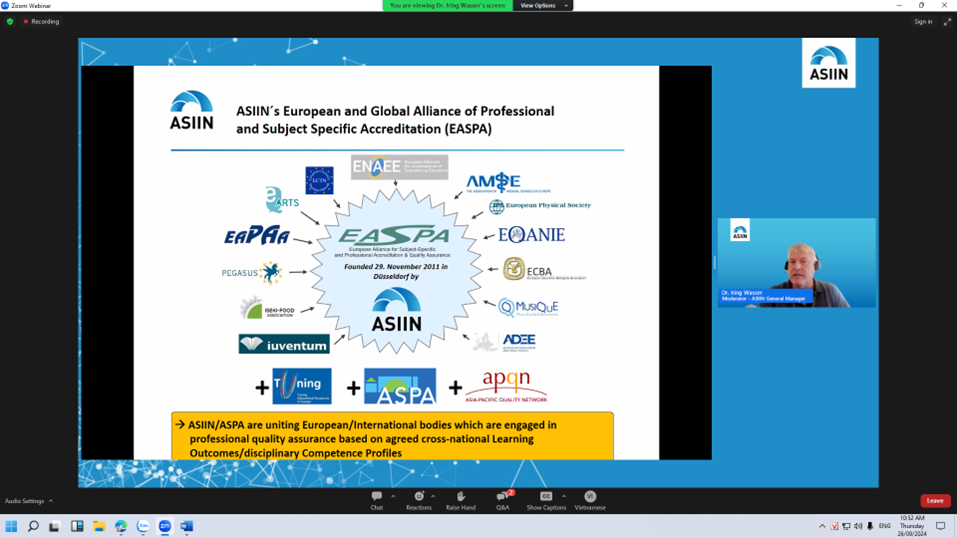
Task: Show hidden system tray icons
Action: coord(822,526)
